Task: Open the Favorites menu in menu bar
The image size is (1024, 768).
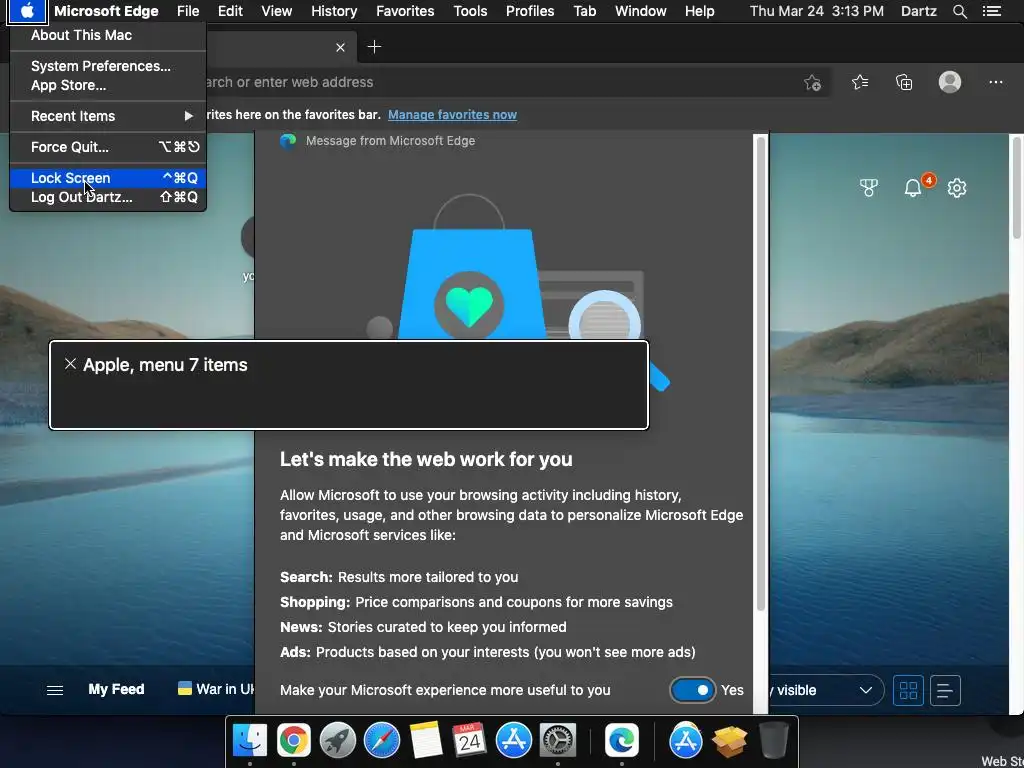Action: pyautogui.click(x=405, y=11)
